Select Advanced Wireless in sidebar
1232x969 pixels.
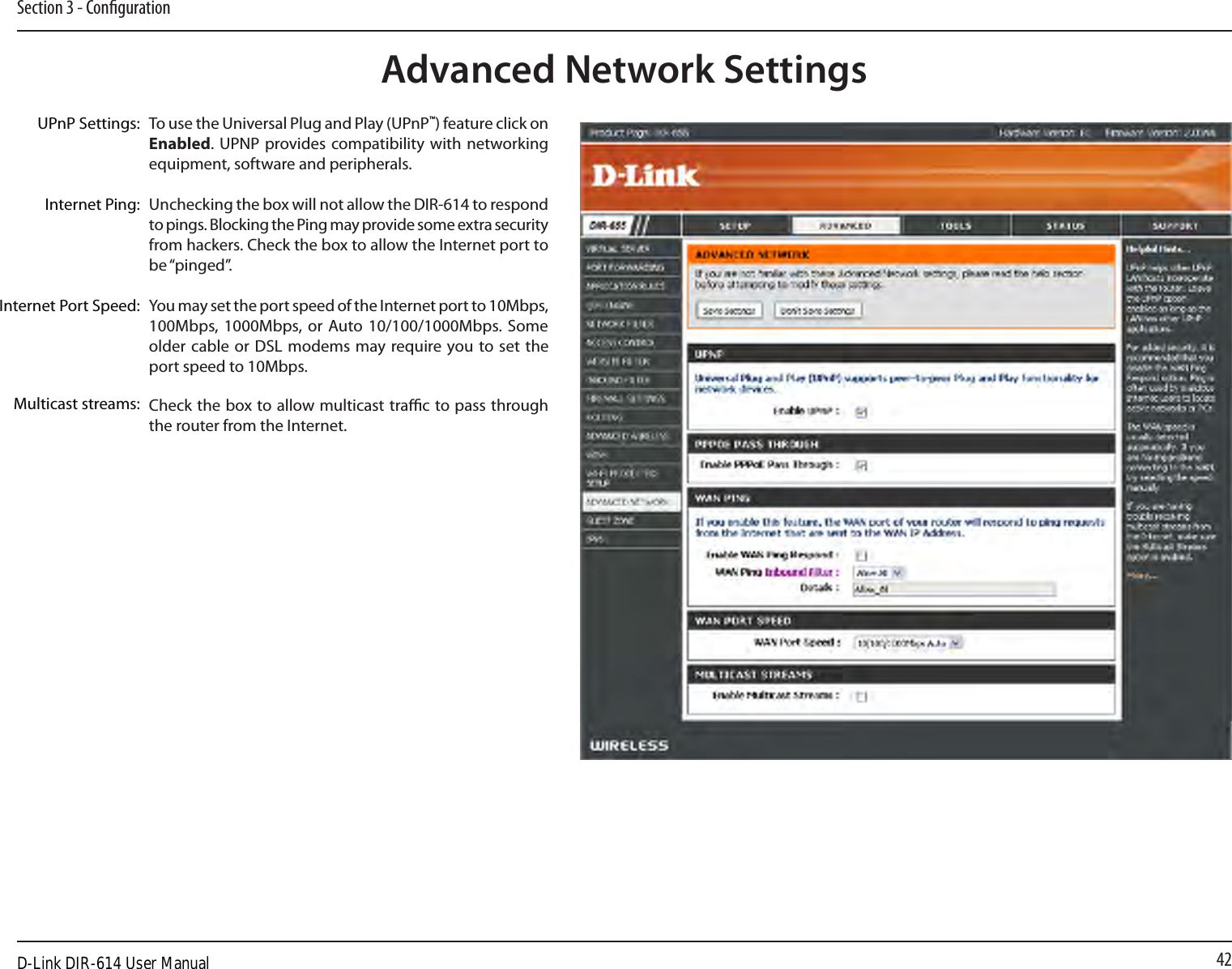pos(631,436)
